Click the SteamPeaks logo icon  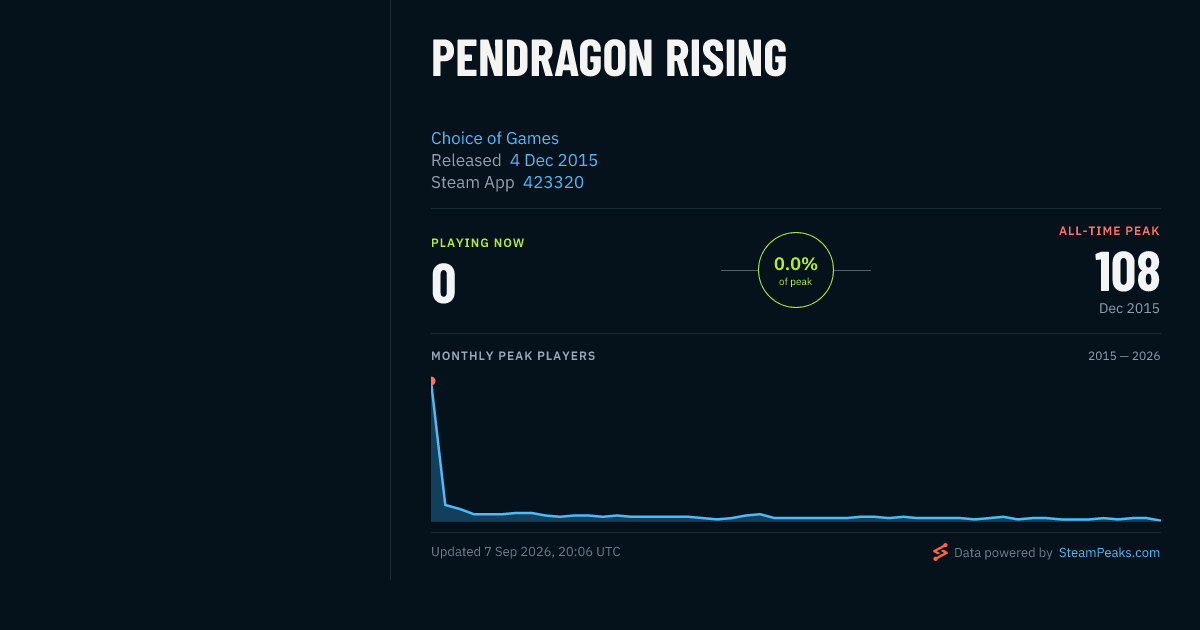pos(940,552)
